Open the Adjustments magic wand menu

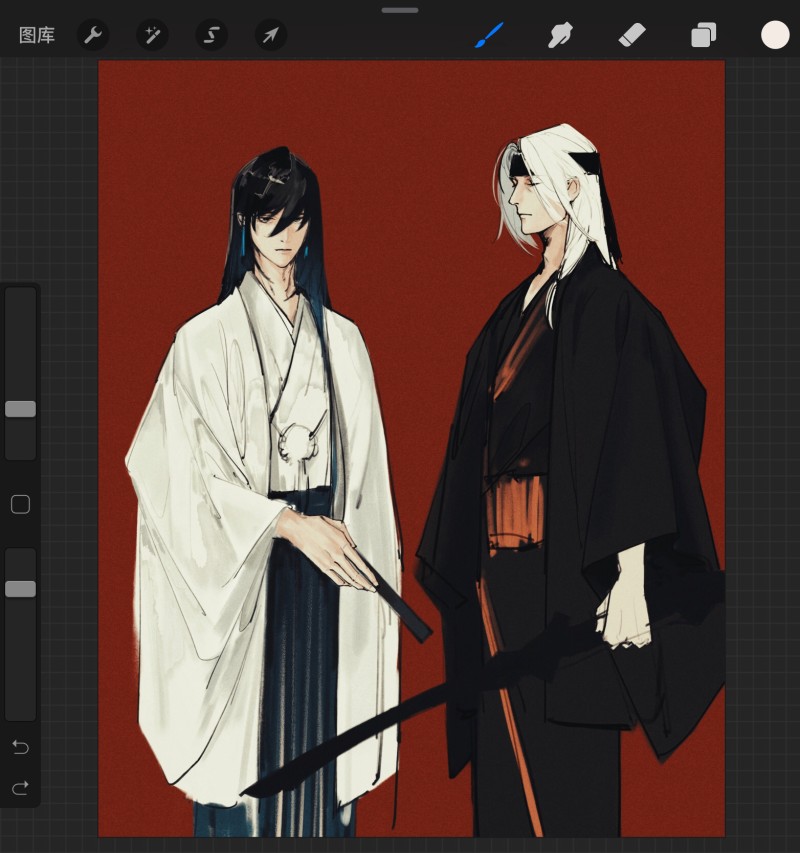pos(152,35)
